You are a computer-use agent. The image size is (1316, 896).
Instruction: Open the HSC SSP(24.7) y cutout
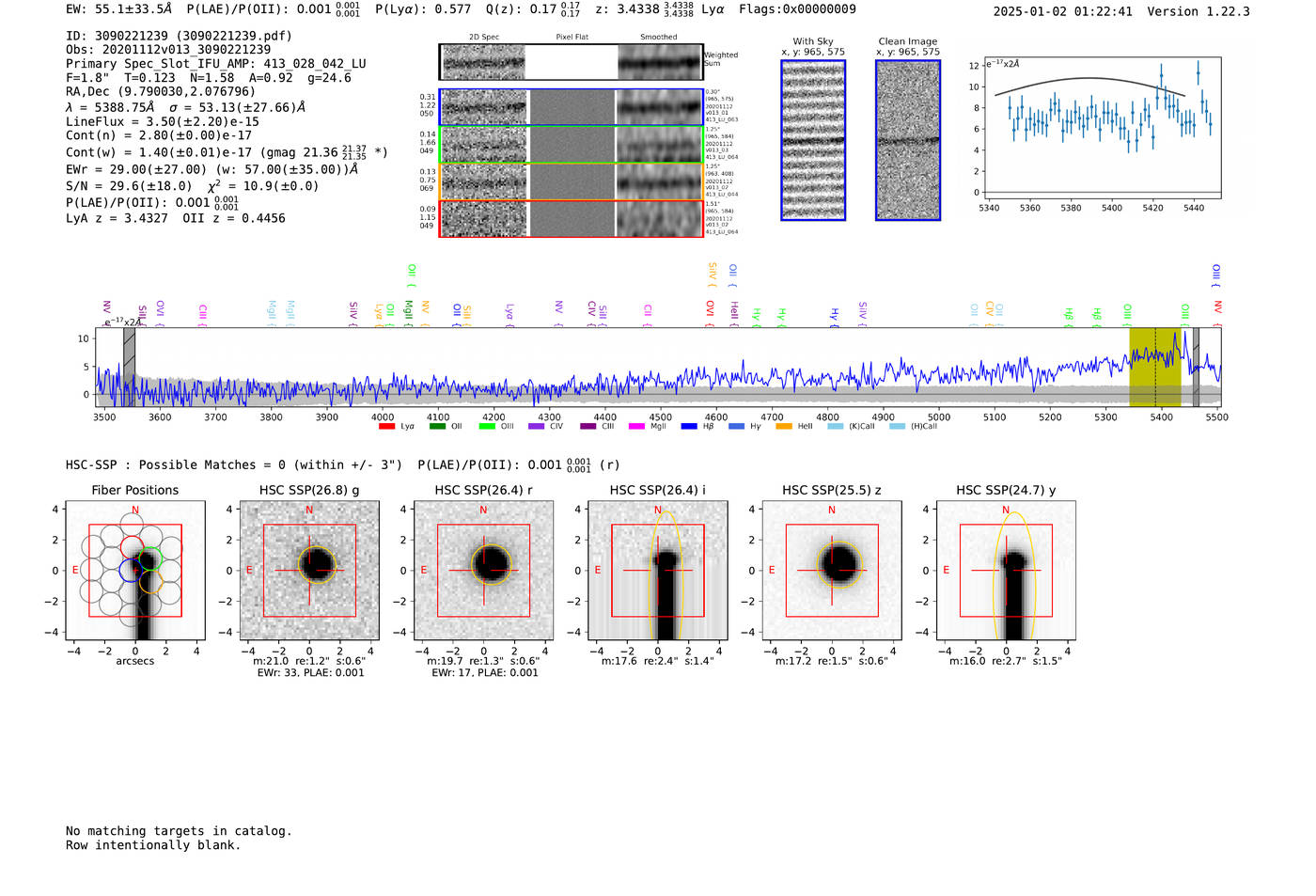click(x=1006, y=571)
